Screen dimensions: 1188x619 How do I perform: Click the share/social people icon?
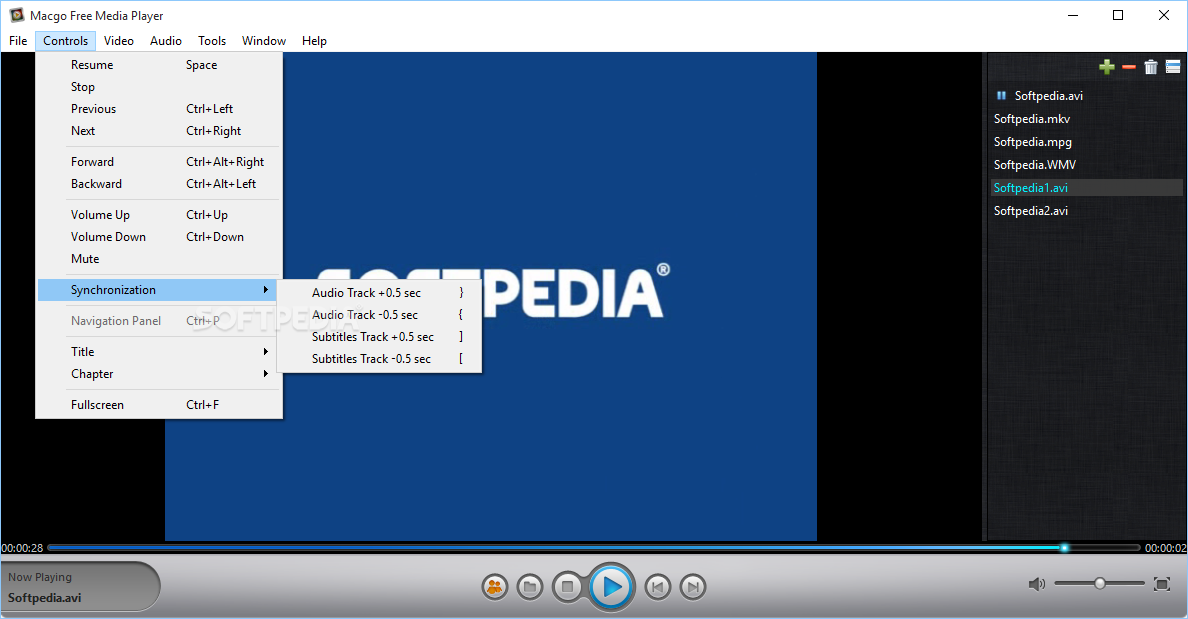point(495,586)
